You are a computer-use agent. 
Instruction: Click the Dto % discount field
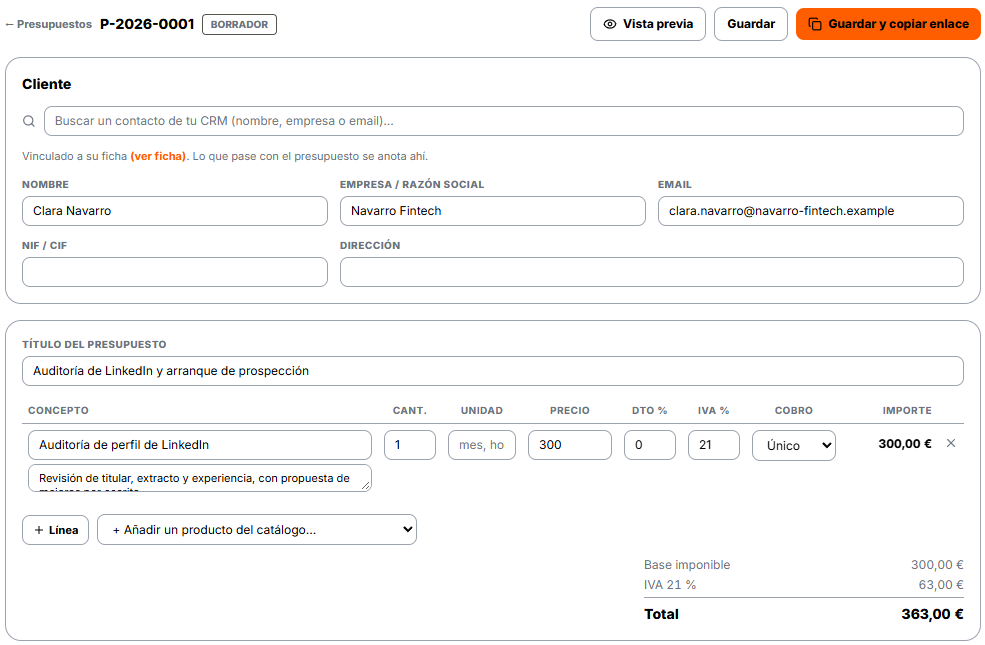tap(650, 445)
